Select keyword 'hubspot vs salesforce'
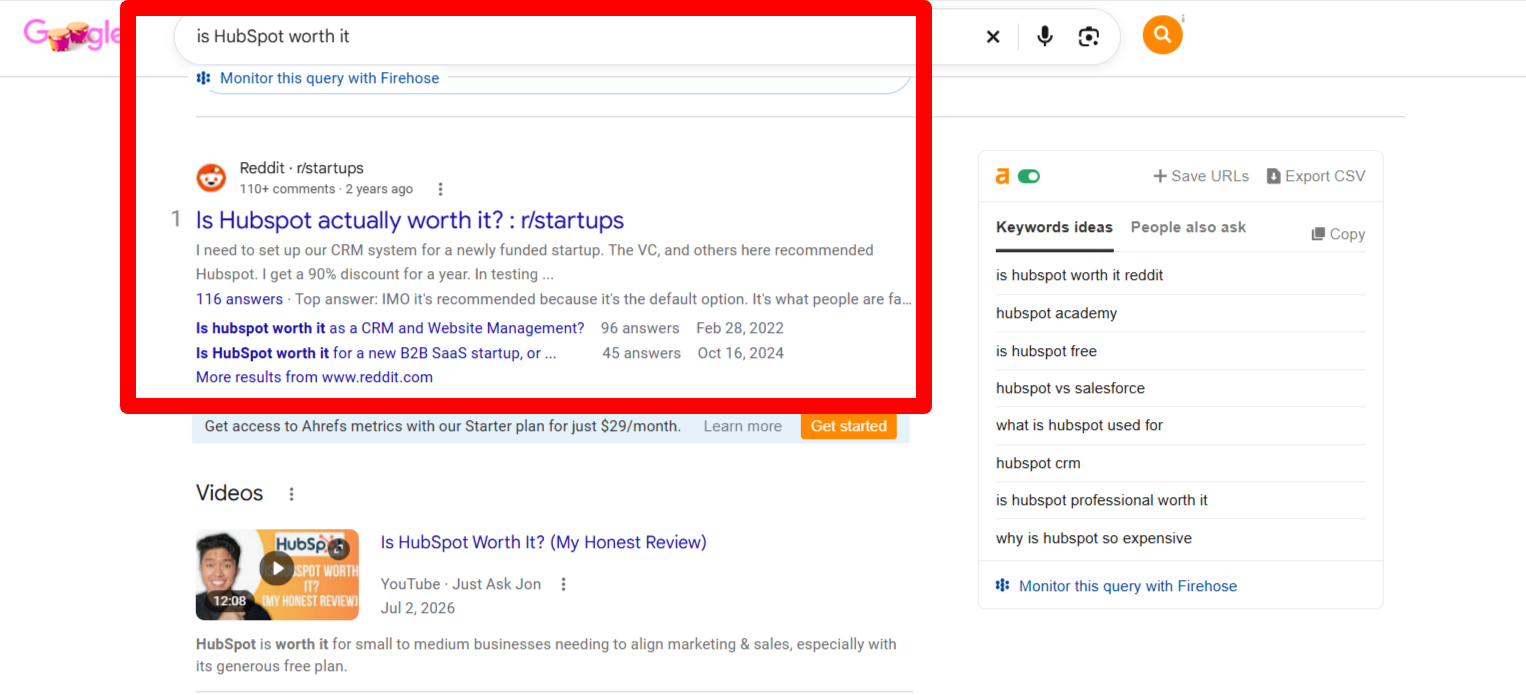Viewport: 1526px width, 695px height. [1070, 388]
